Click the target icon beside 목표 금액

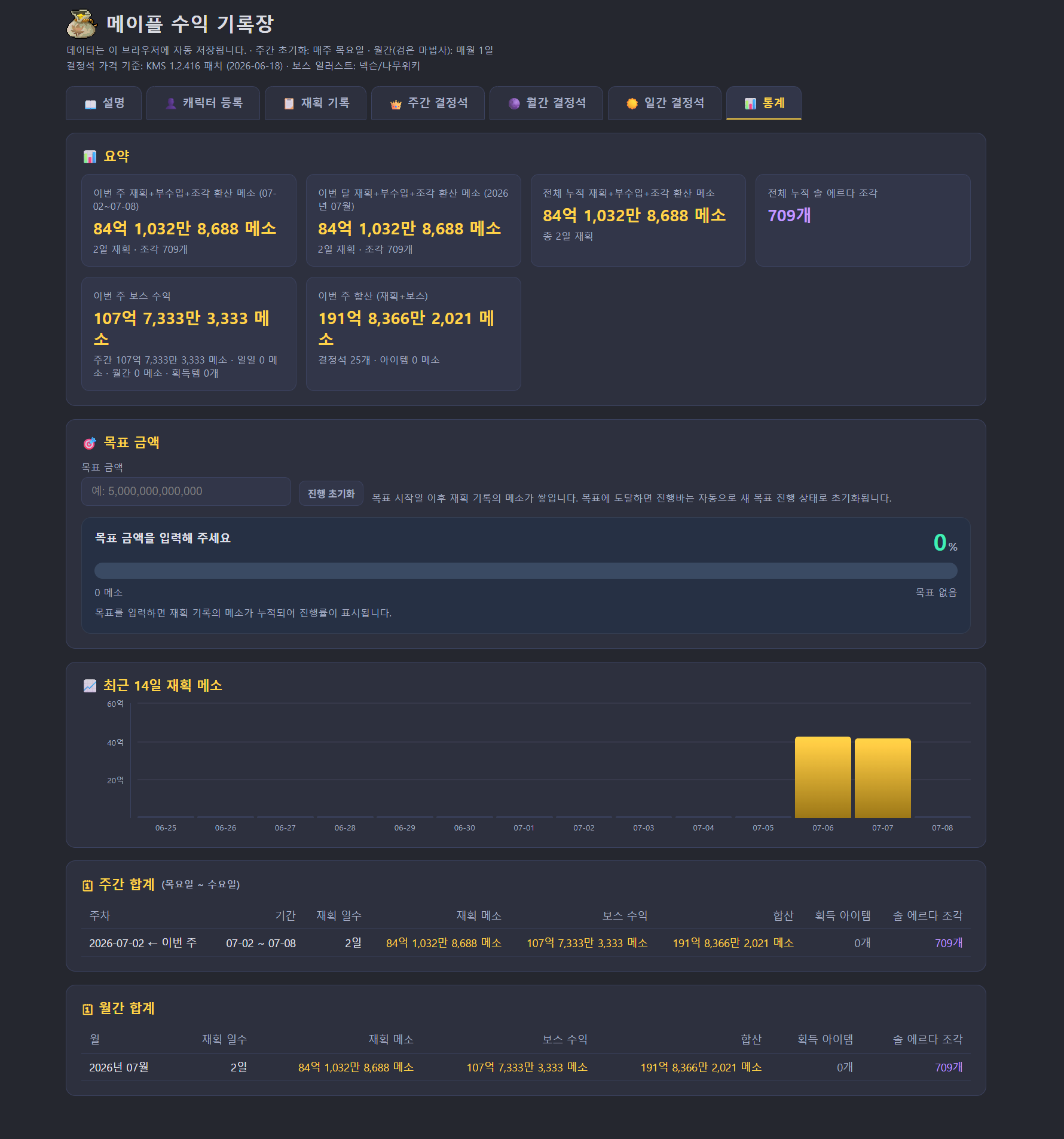(90, 443)
